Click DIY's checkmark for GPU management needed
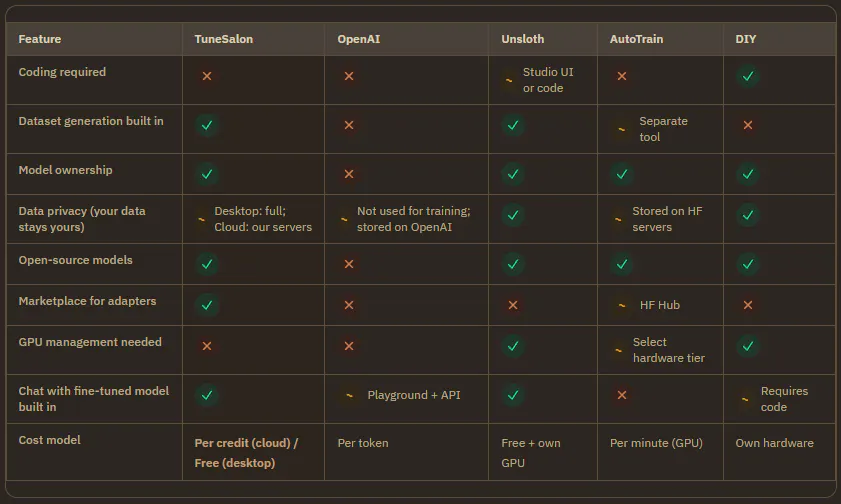The width and height of the screenshot is (841, 504). [748, 346]
